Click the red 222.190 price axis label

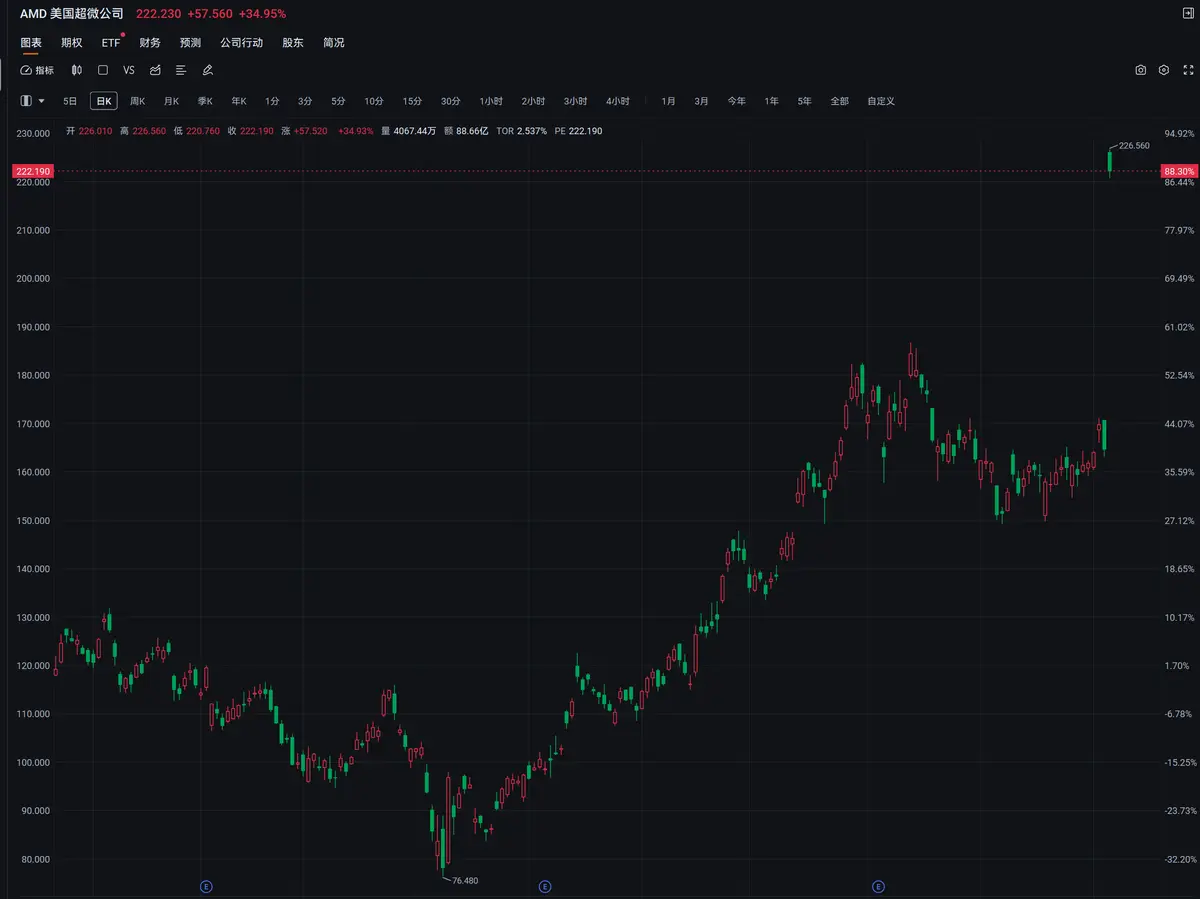pyautogui.click(x=34, y=172)
